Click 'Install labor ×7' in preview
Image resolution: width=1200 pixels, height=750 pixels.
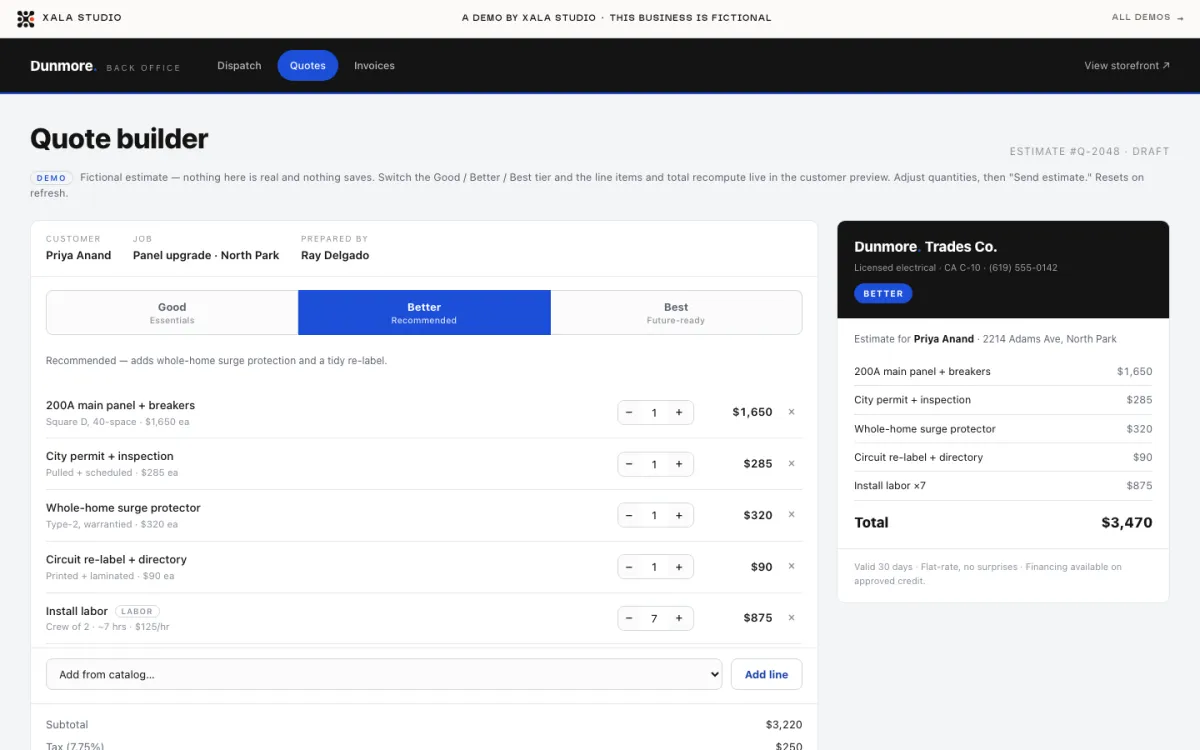point(890,486)
